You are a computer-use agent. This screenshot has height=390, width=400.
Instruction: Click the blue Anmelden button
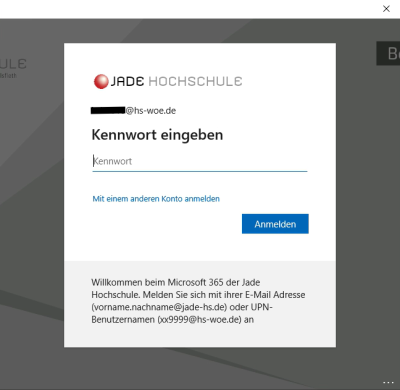[x=275, y=224]
